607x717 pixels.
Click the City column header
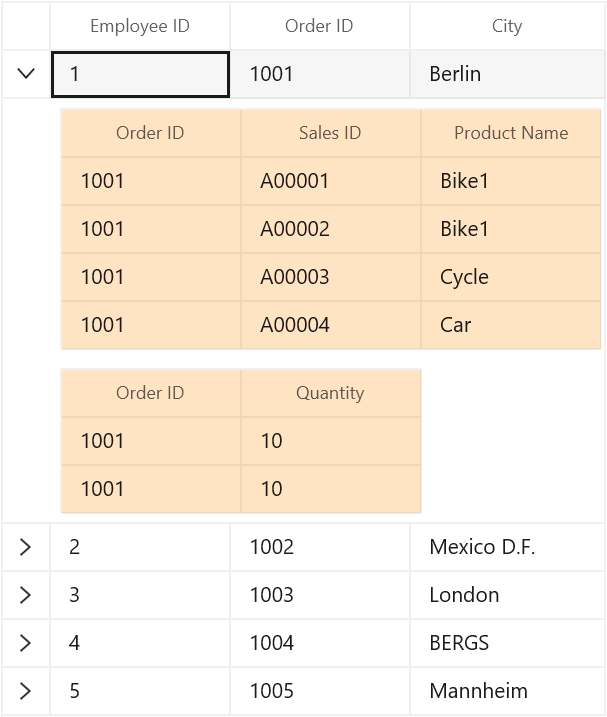[x=507, y=26]
